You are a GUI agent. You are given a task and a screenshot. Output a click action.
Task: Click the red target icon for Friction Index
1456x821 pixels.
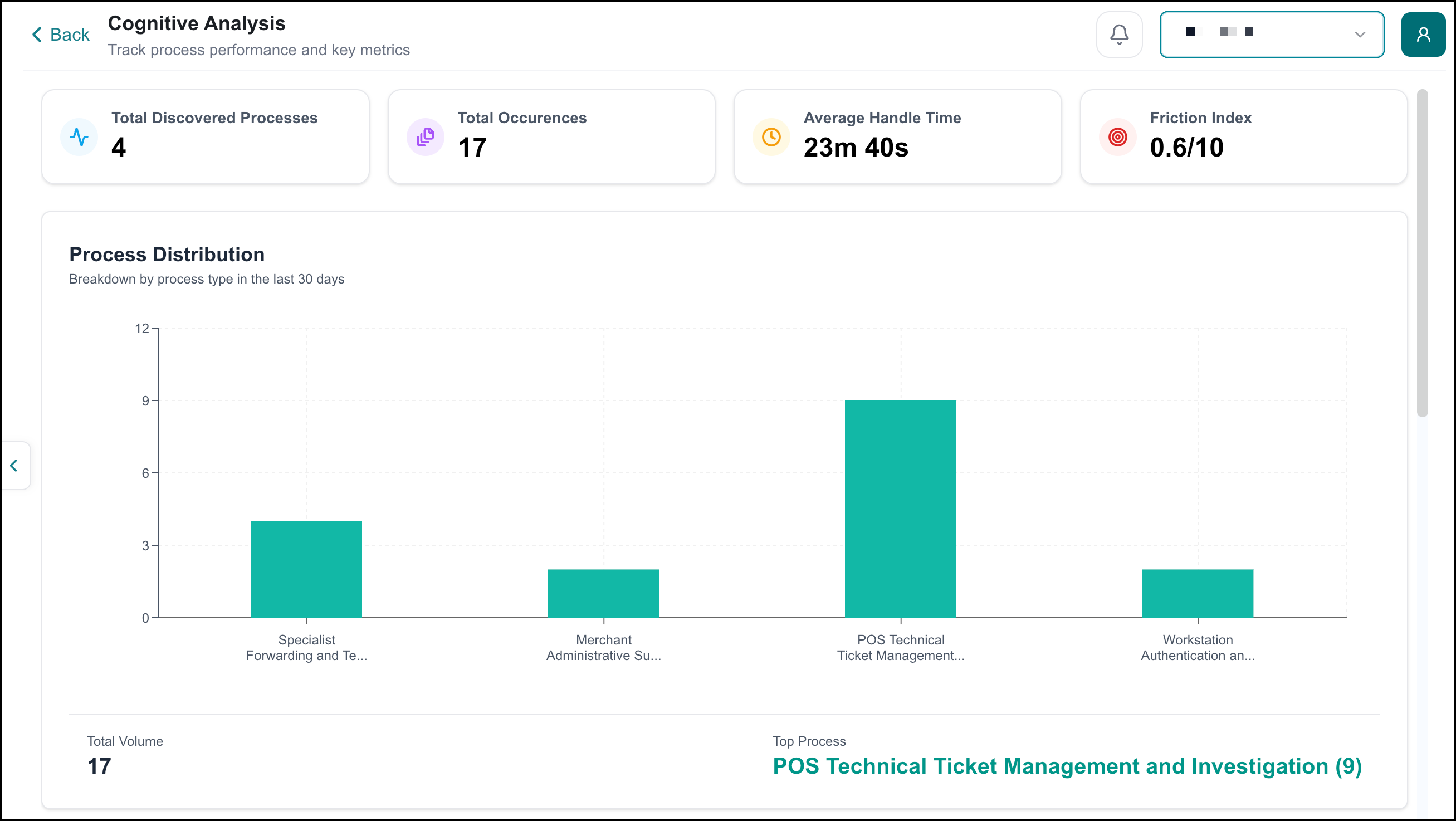pyautogui.click(x=1117, y=136)
